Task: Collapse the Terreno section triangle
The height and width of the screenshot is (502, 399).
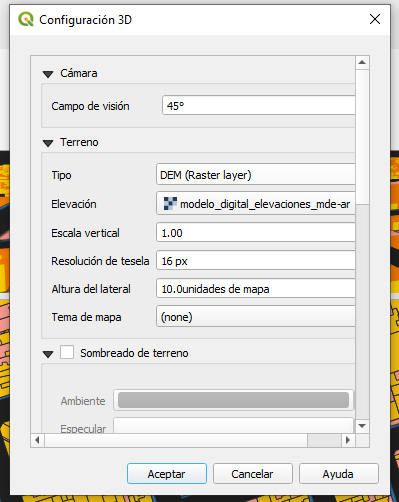Action: click(48, 143)
